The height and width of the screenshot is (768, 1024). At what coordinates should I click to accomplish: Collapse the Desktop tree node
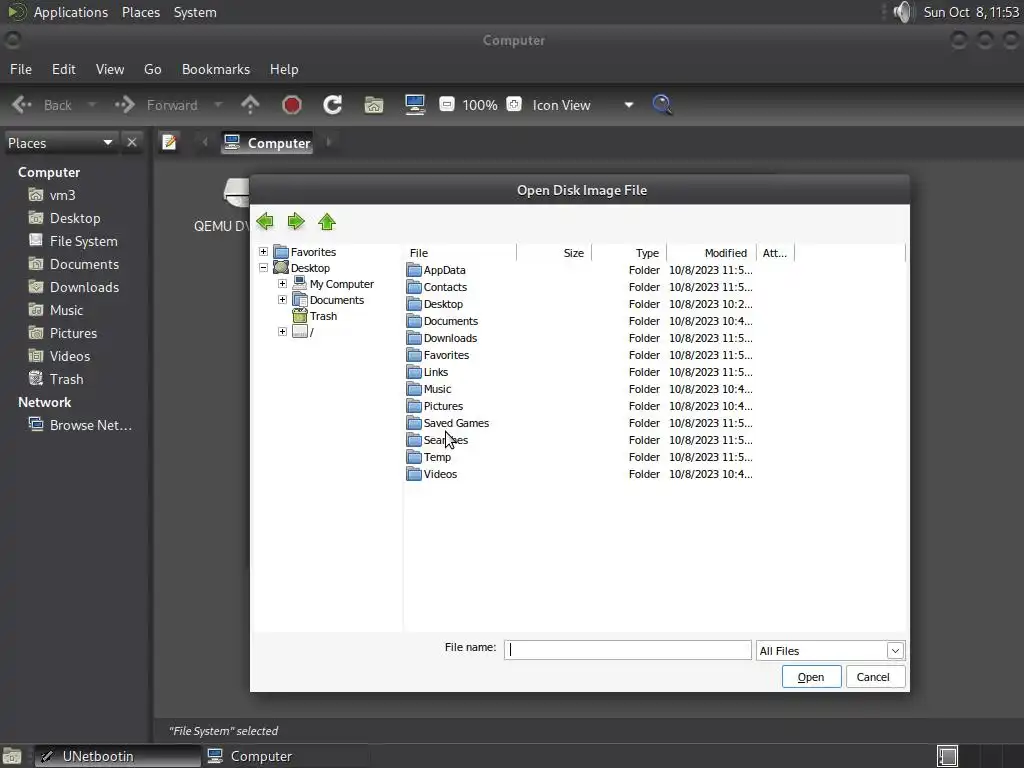263,268
